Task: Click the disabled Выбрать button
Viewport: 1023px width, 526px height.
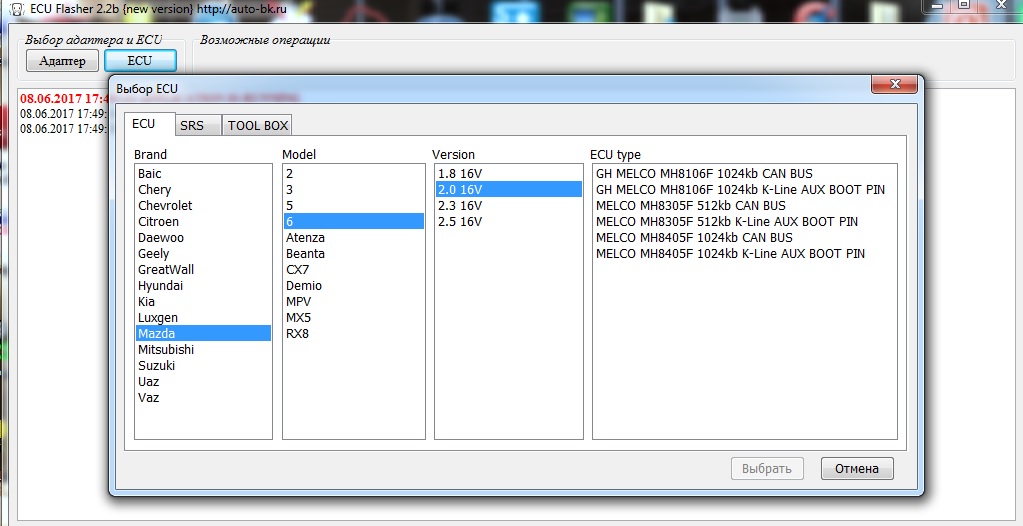Action: (767, 469)
